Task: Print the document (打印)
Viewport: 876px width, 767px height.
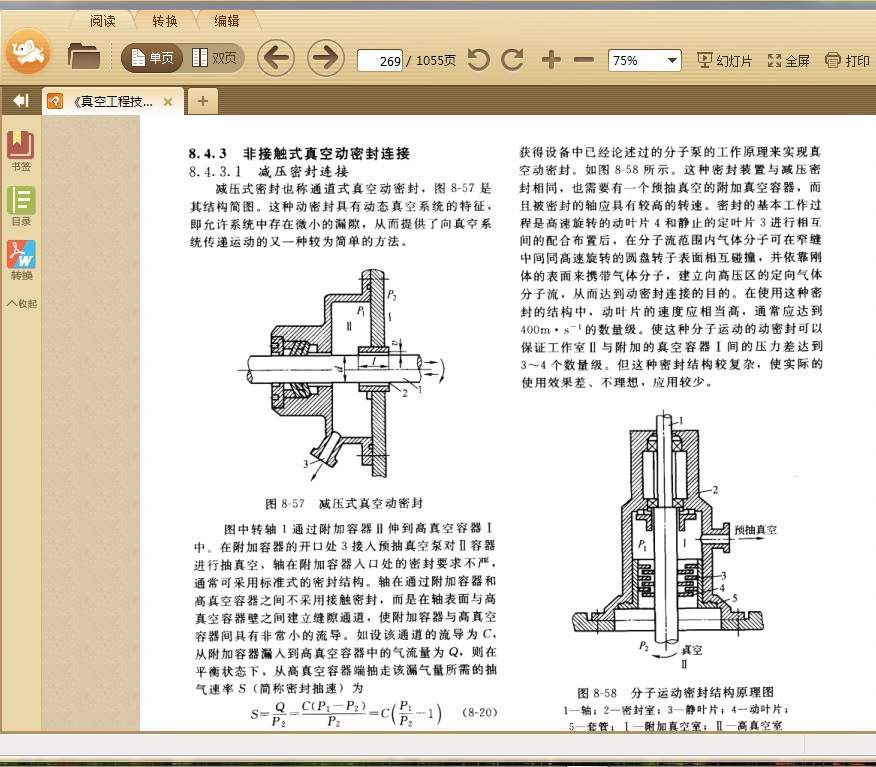Action: [847, 60]
